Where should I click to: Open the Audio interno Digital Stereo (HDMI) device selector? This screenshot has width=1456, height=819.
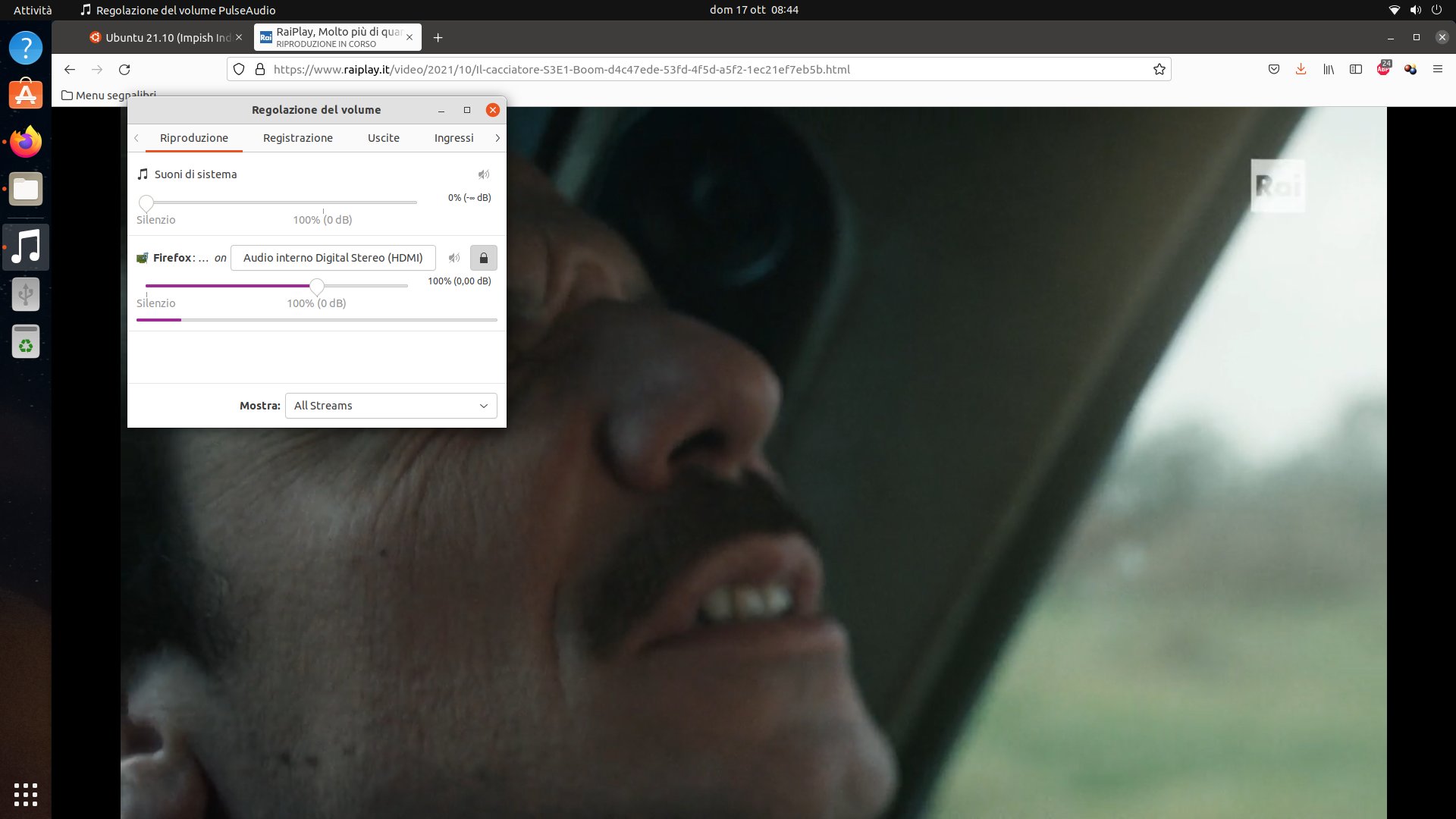pyautogui.click(x=333, y=258)
